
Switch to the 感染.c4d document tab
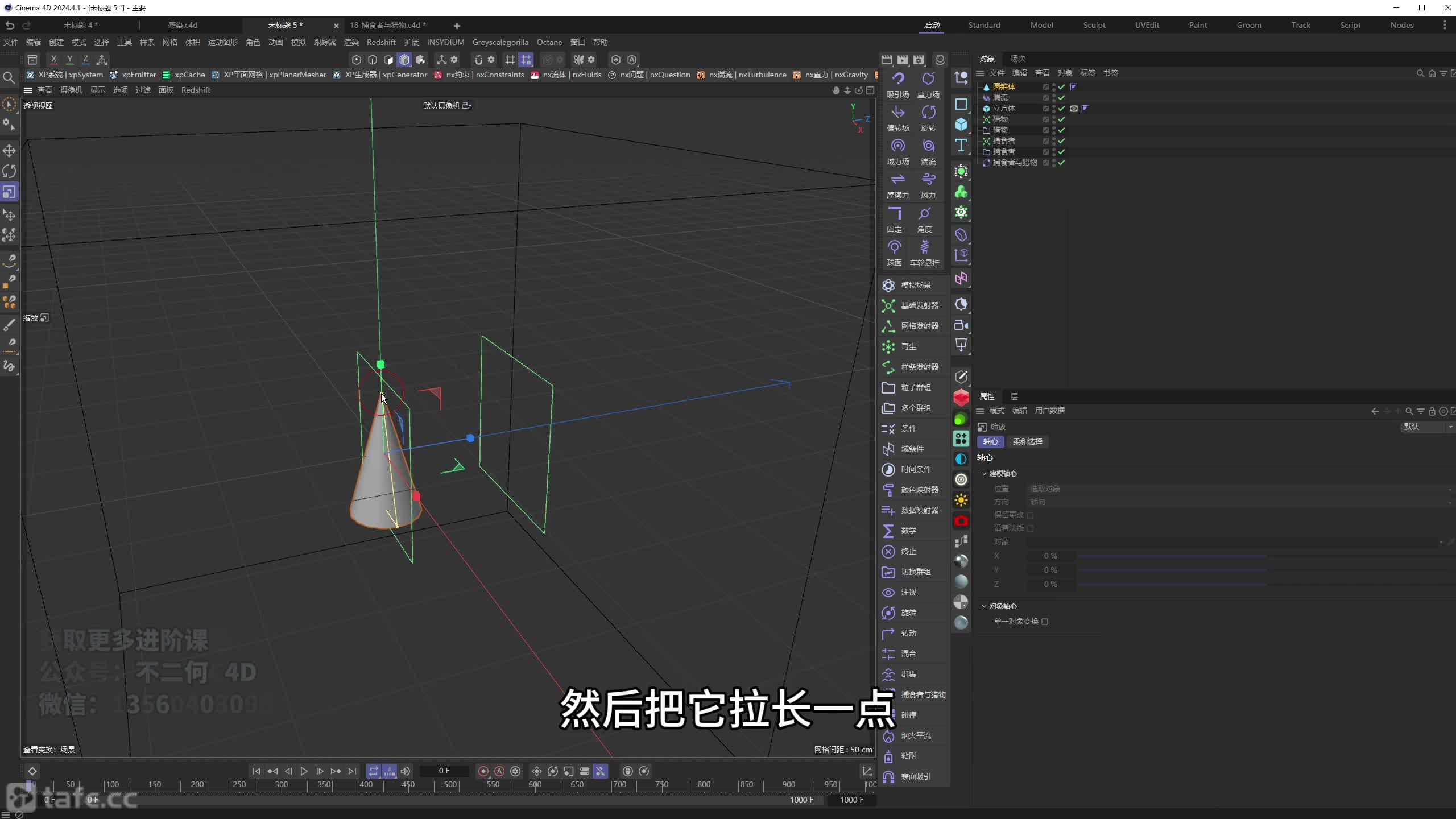183,25
